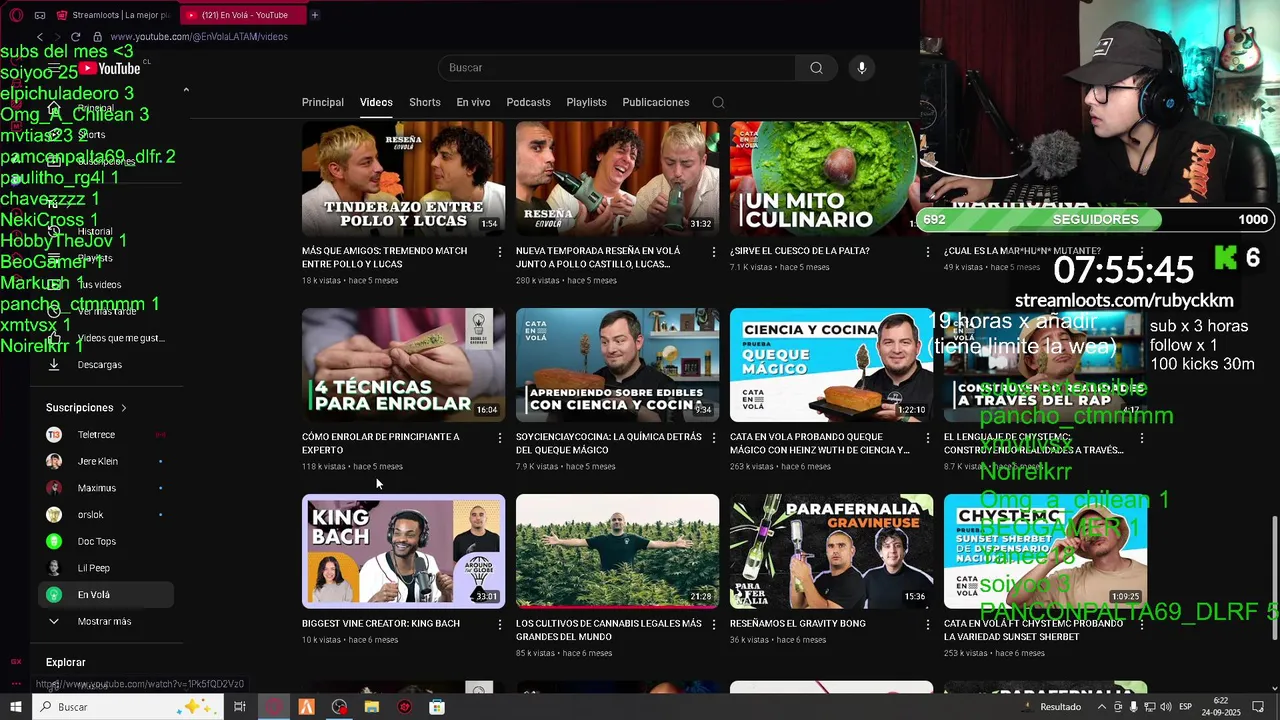The image size is (1280, 720).
Task: Select the En Volá - YouTube browser tab
Action: [x=241, y=15]
